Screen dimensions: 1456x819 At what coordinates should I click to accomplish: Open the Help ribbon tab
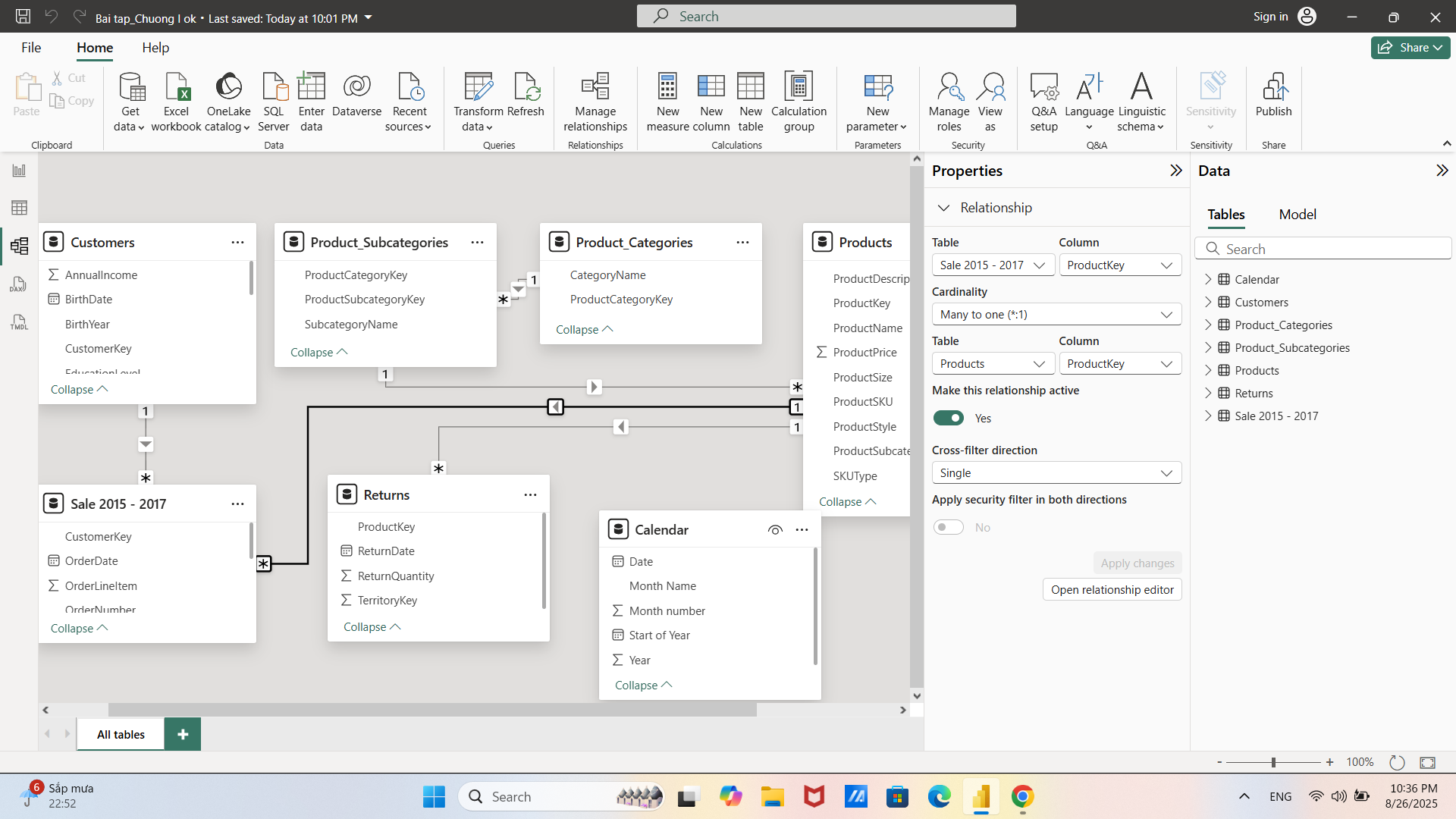pos(155,48)
